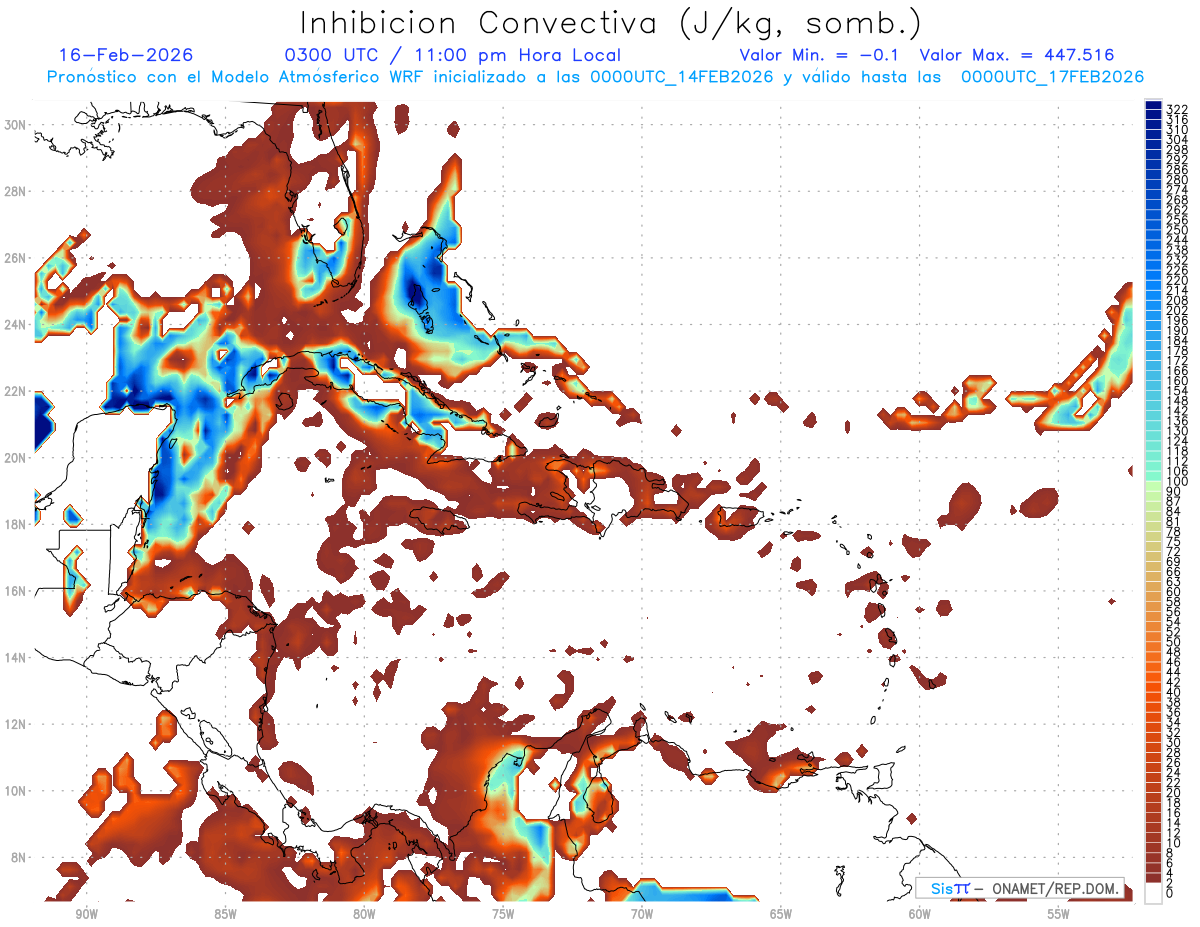Click the 12N latitude label
Viewport: 1200px width, 927px height.
point(17,724)
